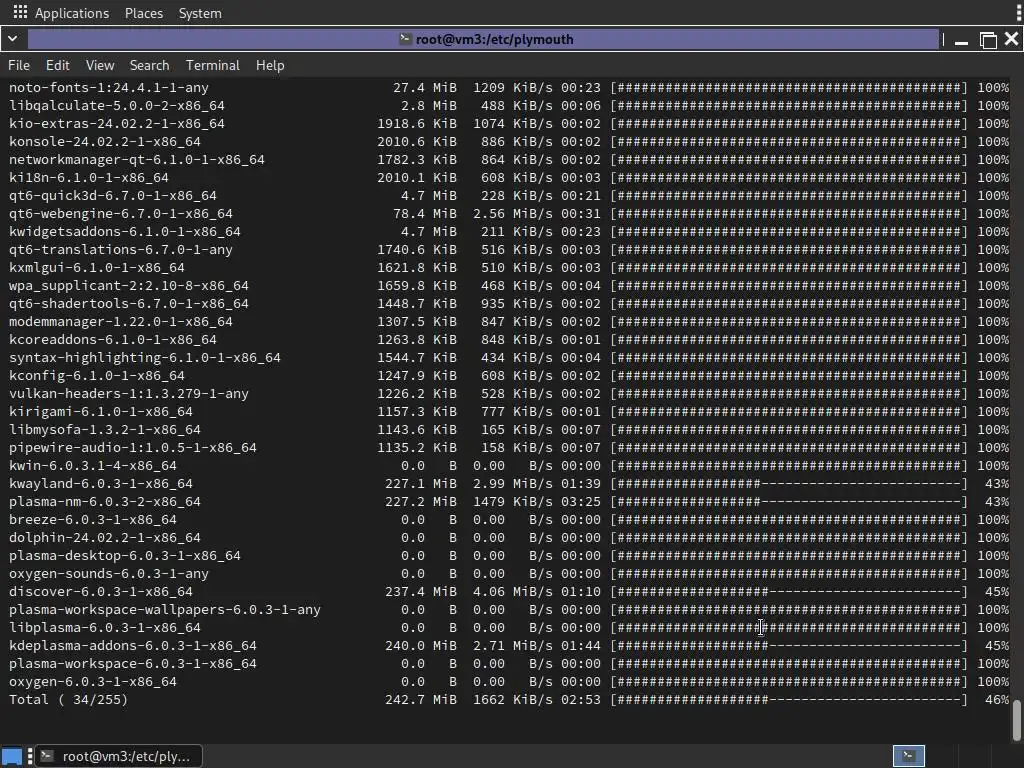
Task: Click the 02:53 total time remaining value
Action: 581,700
